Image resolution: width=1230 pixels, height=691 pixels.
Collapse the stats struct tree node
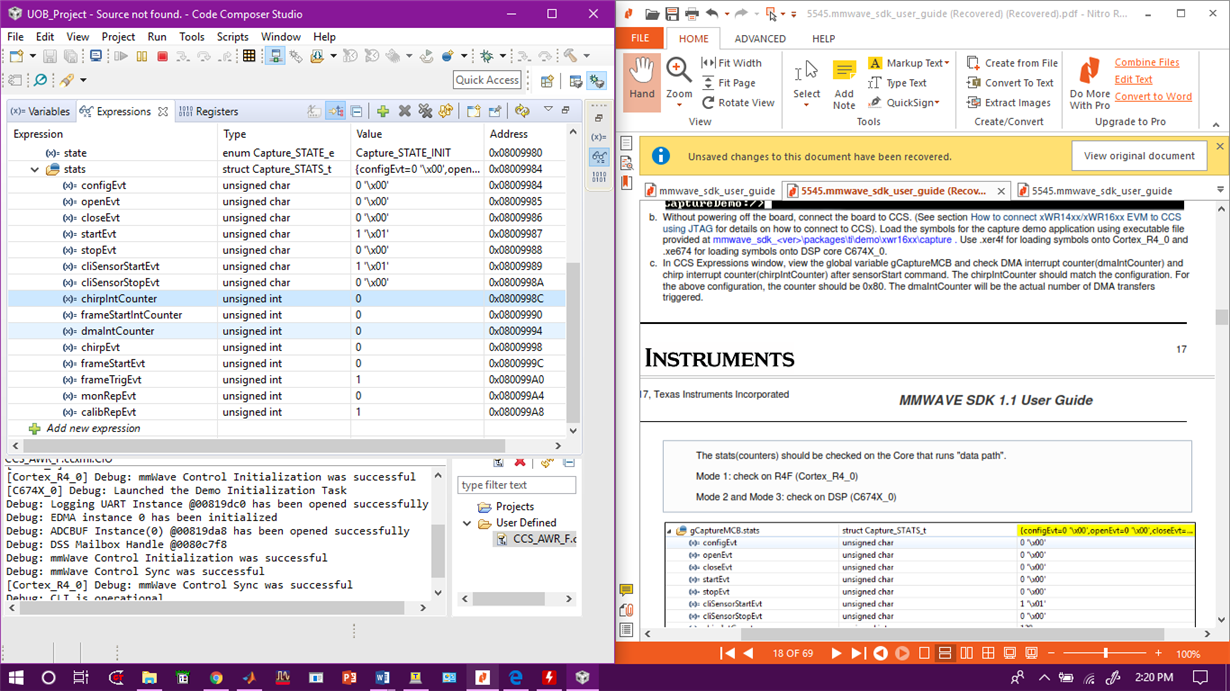click(35, 170)
